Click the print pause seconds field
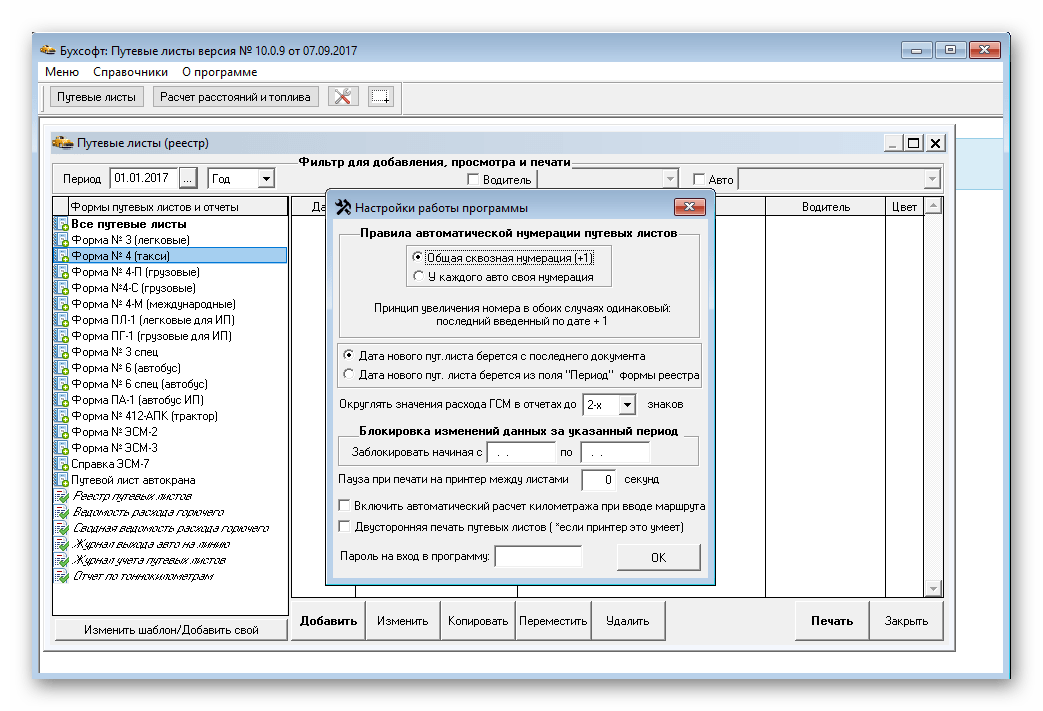The height and width of the screenshot is (711, 1043). point(598,480)
